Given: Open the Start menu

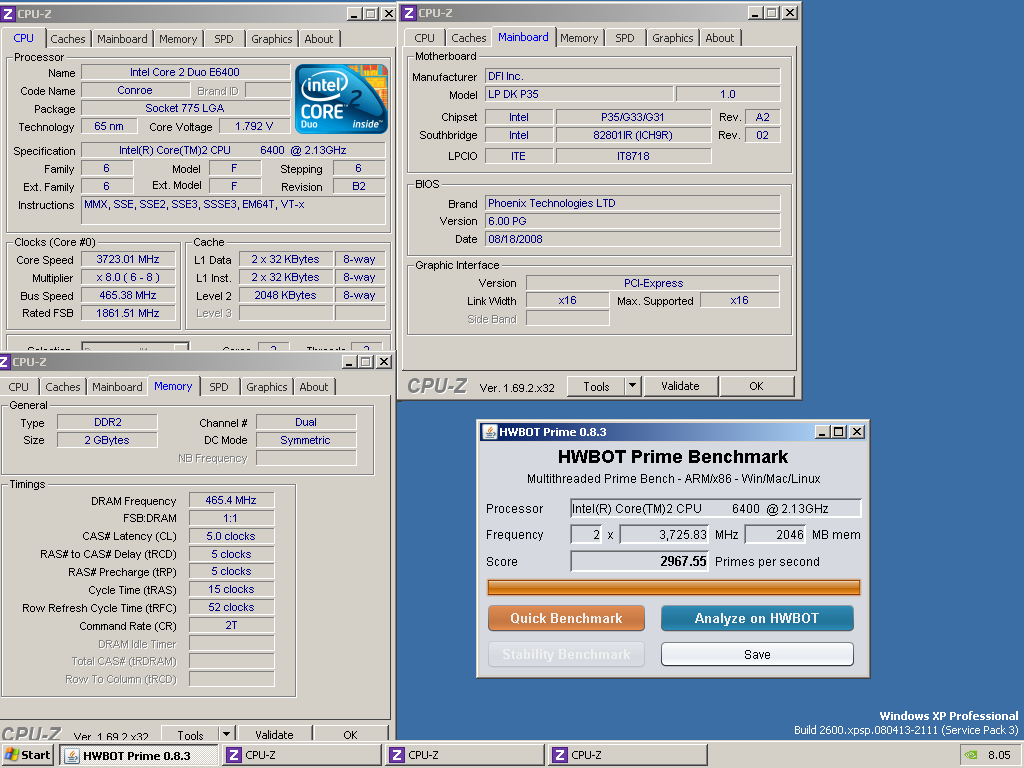Looking at the screenshot, I should pos(28,755).
